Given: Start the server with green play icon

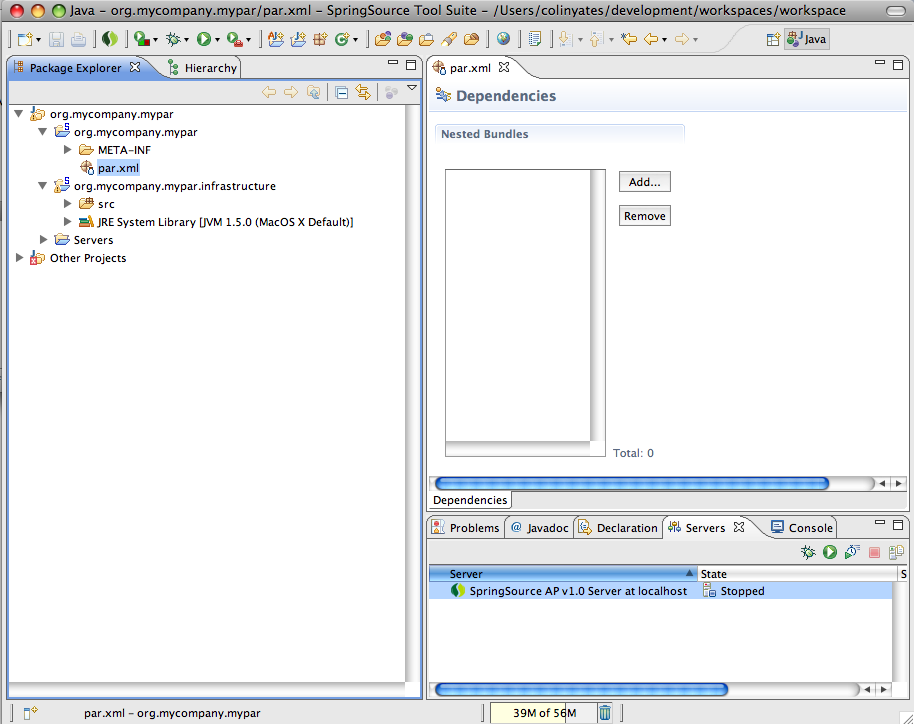Looking at the screenshot, I should [829, 551].
